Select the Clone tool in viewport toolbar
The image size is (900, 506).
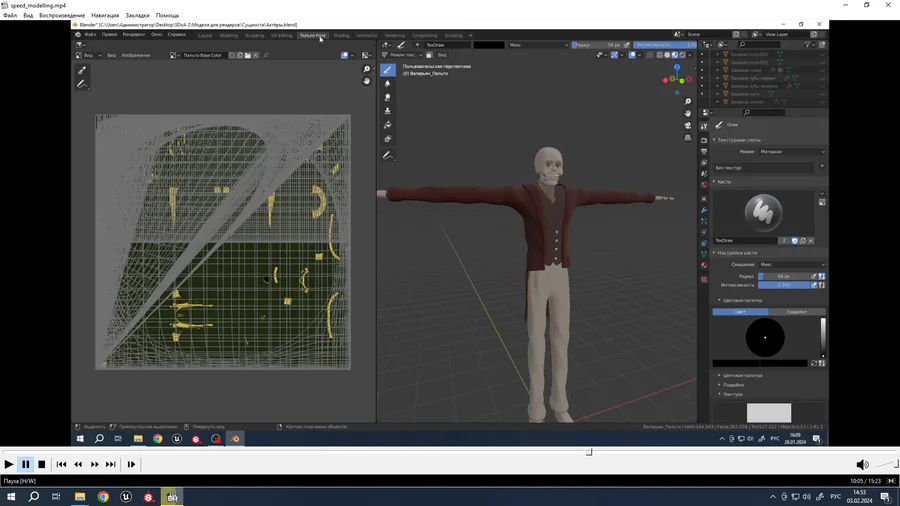pyautogui.click(x=388, y=111)
